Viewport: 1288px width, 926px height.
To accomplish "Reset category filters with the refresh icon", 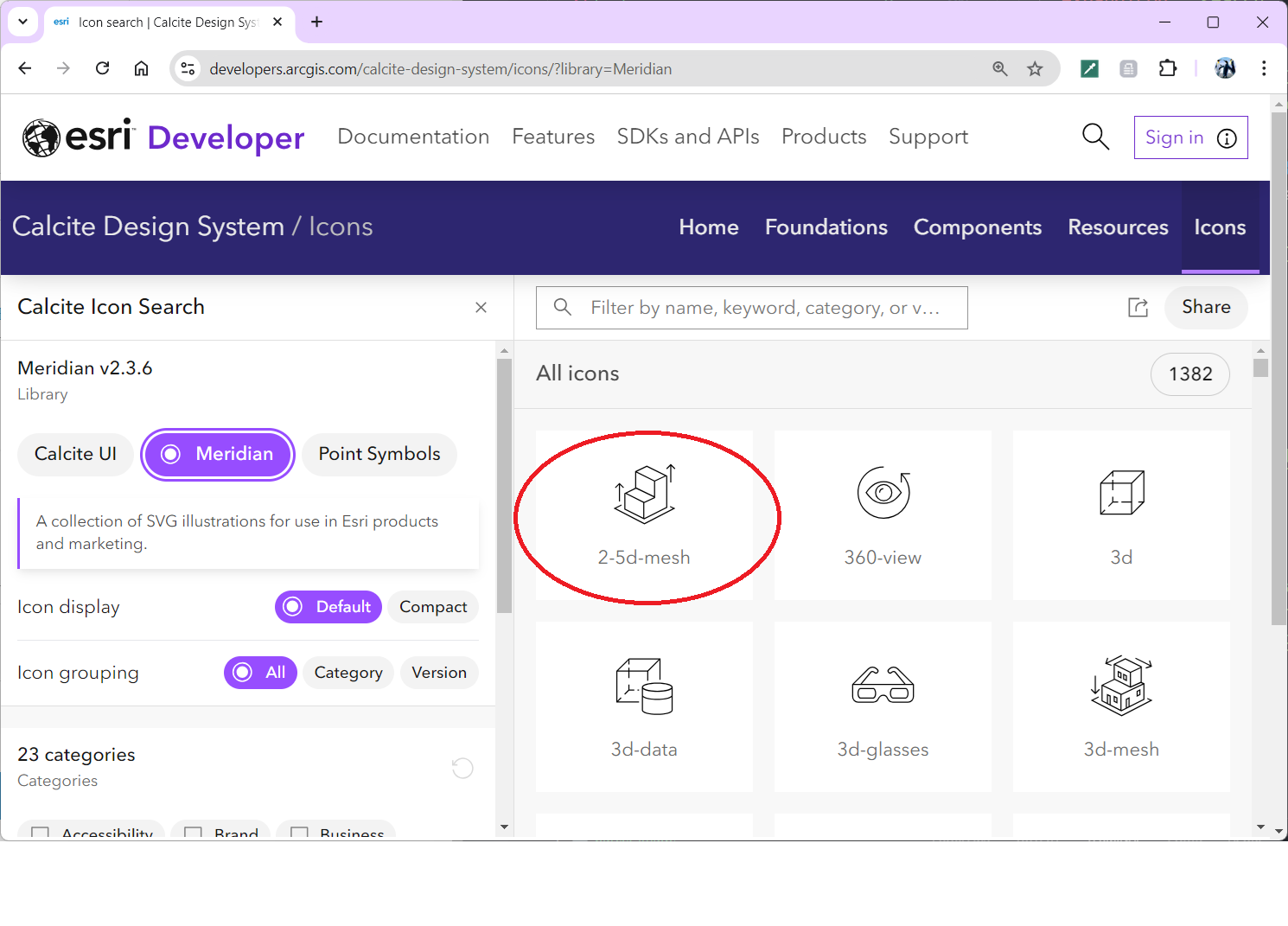I will point(462,768).
